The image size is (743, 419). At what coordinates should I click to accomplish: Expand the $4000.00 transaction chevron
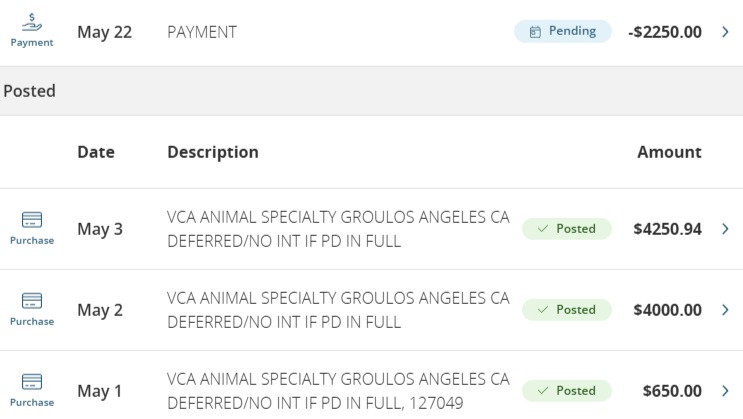pyautogui.click(x=725, y=310)
